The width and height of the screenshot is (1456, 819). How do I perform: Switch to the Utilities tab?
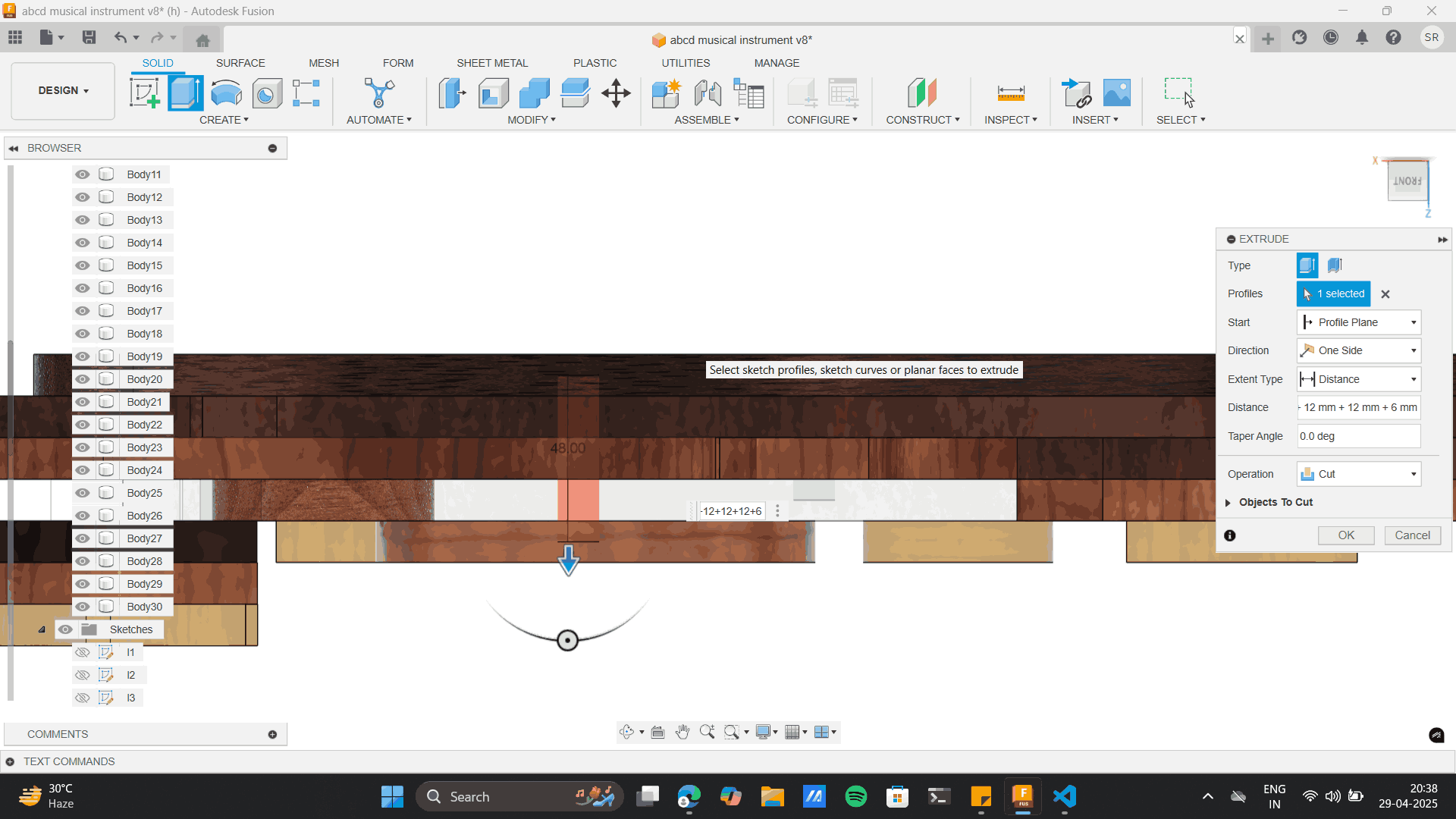(686, 63)
